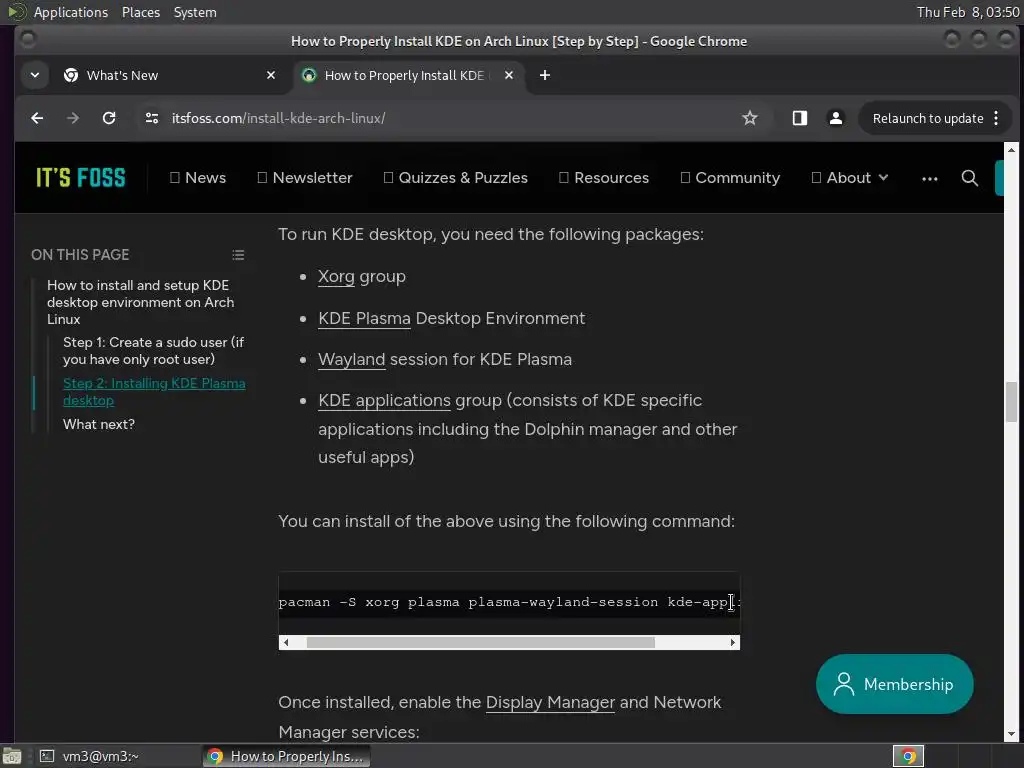Close the How to Properly Install KDE tab
The height and width of the screenshot is (768, 1024).
[x=509, y=75]
